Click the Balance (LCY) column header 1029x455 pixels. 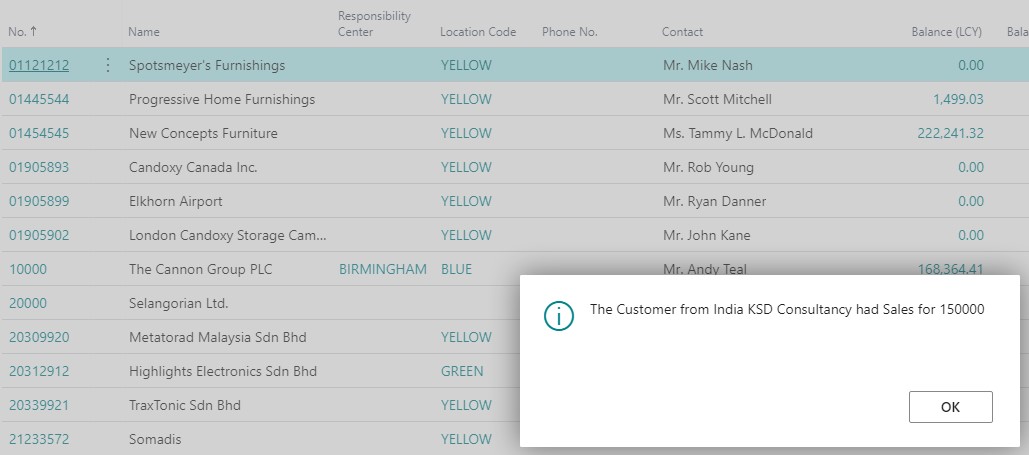[946, 32]
